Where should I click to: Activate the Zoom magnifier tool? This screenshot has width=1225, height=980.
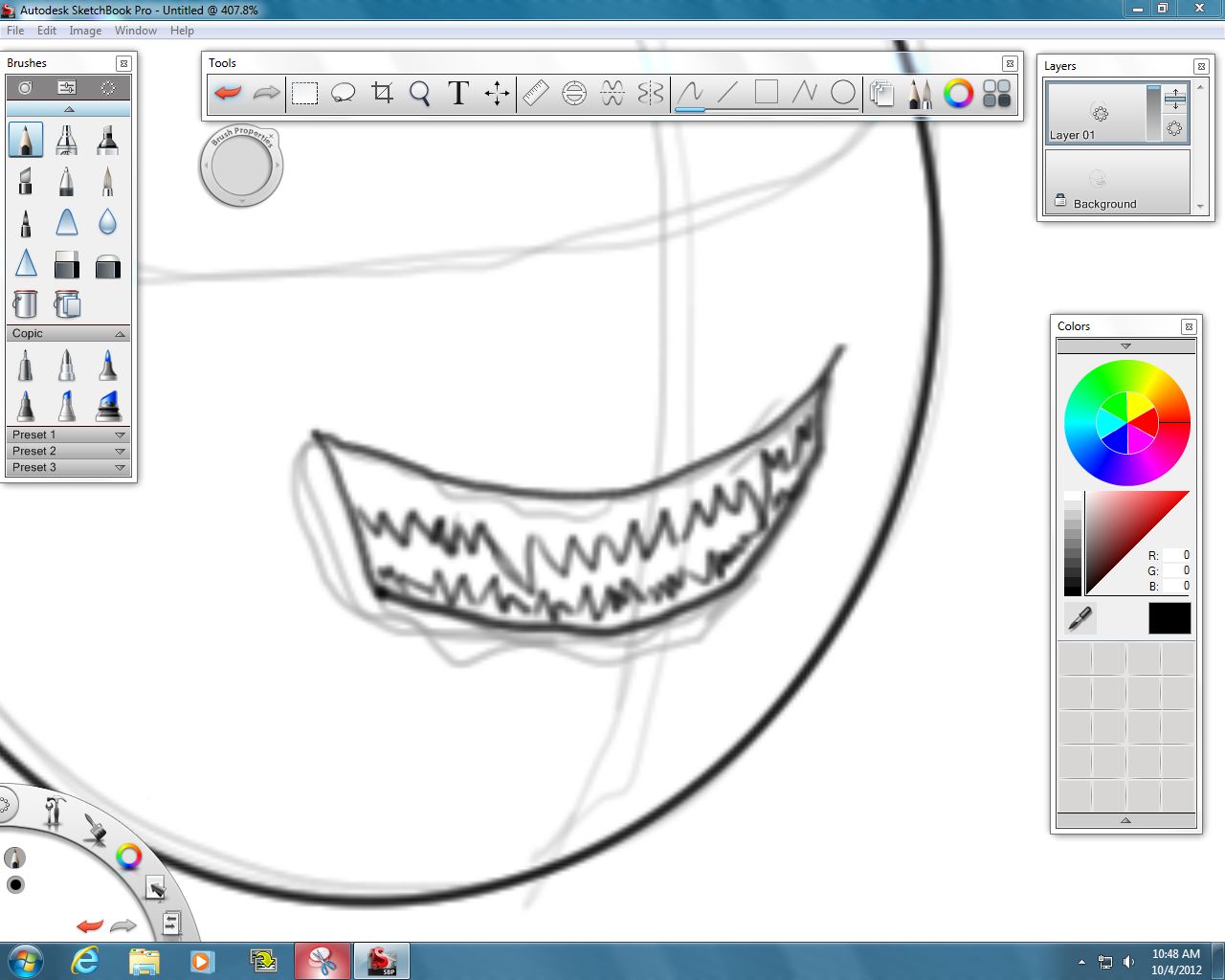coord(419,93)
